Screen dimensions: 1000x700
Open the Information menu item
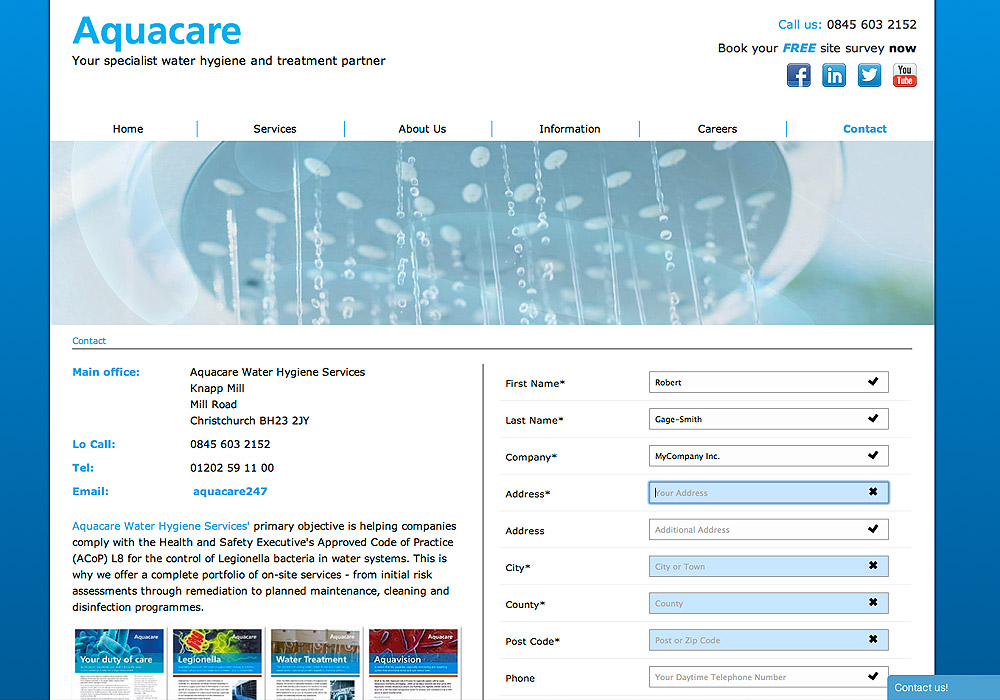coord(570,129)
